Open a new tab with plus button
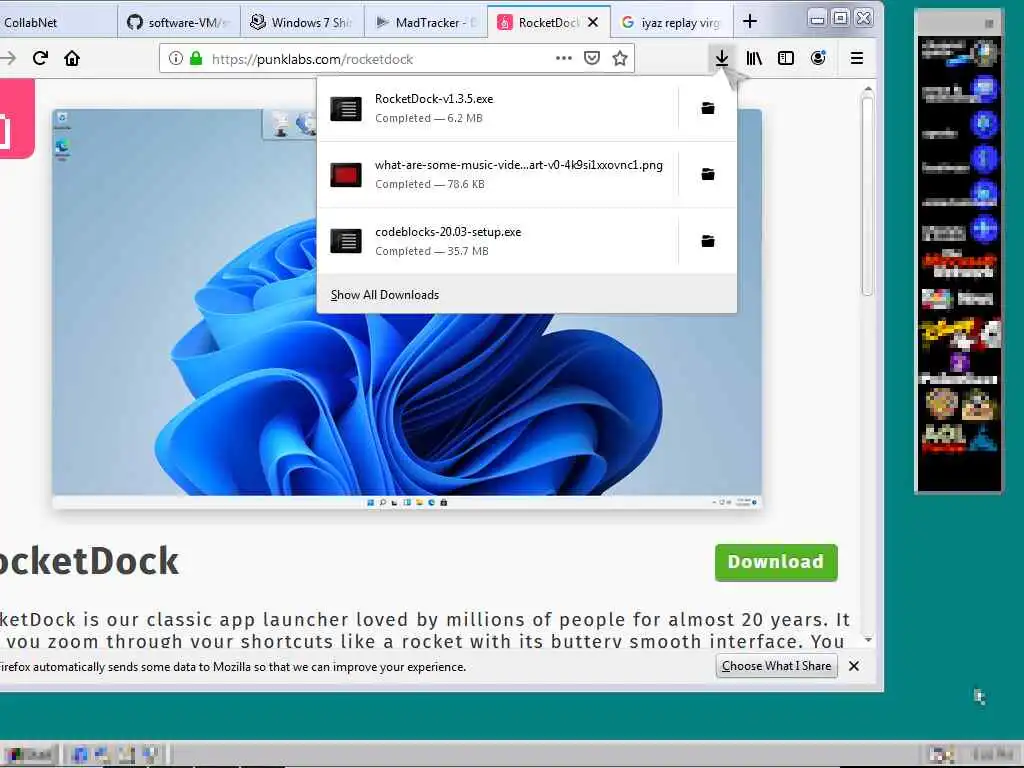 (750, 22)
